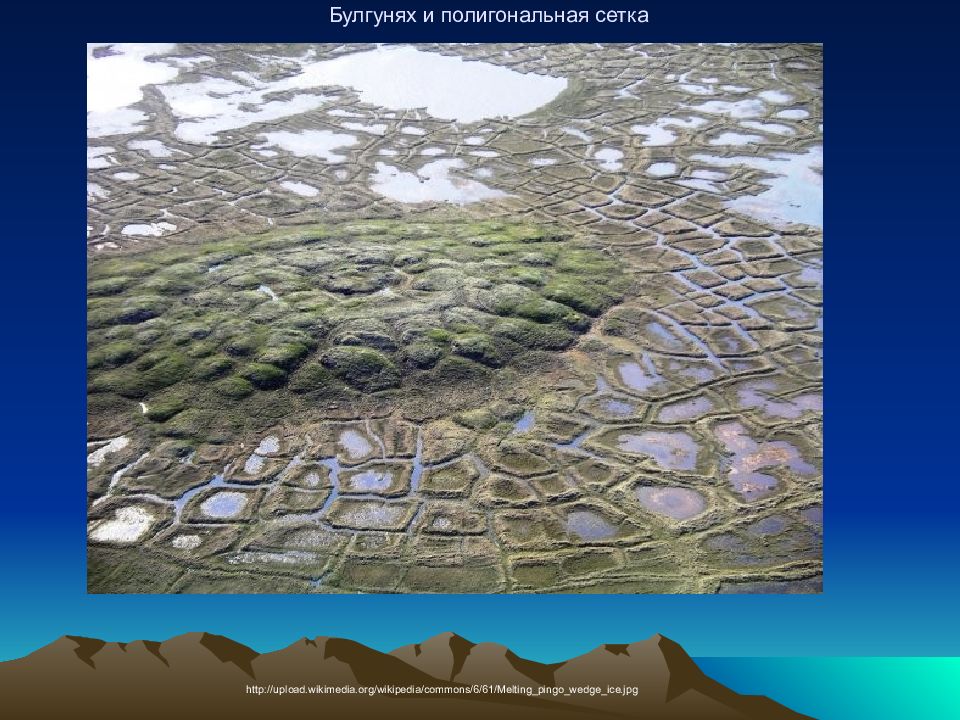Select the aerial pingo tundra photograph
This screenshot has height=720, width=960.
(455, 318)
